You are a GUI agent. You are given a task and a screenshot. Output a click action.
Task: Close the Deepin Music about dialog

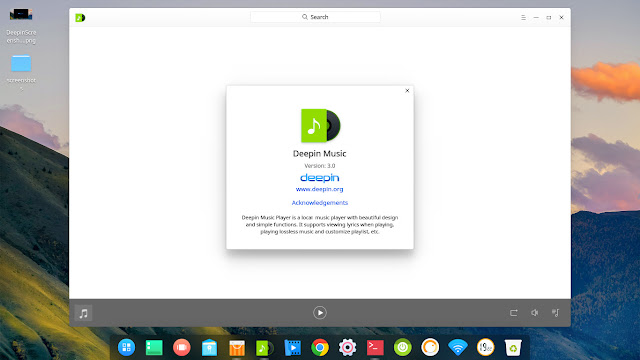(x=407, y=91)
